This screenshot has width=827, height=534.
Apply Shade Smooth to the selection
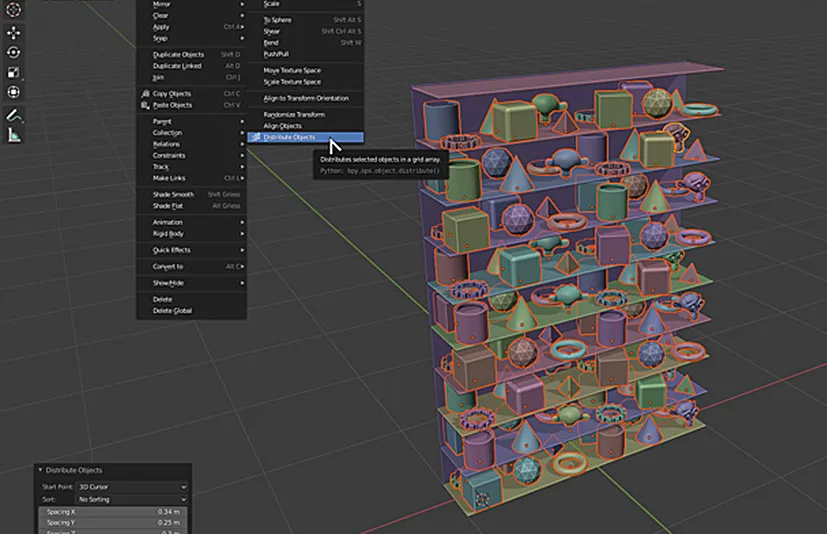pos(191,194)
